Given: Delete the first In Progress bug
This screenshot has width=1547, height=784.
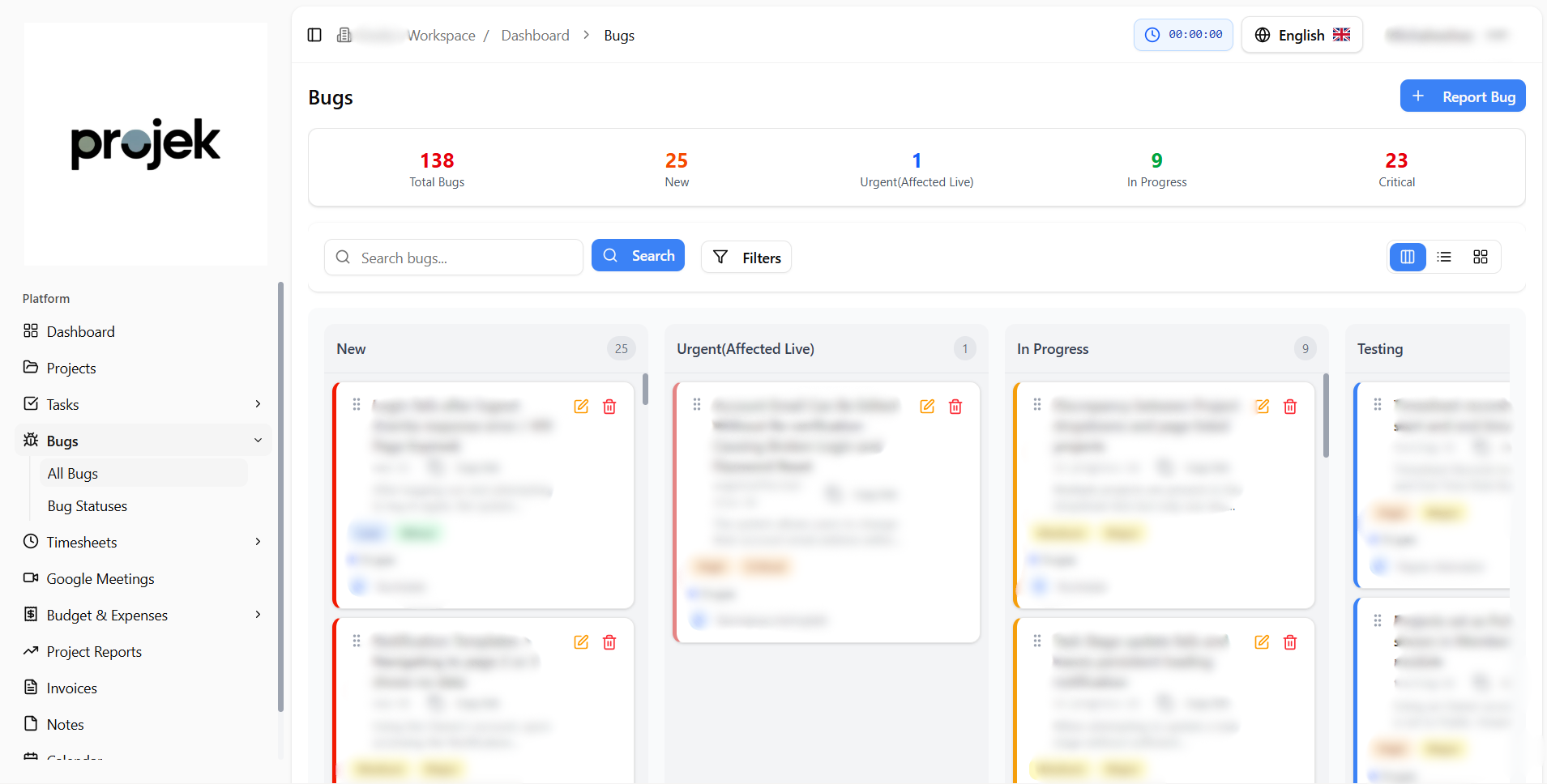Looking at the screenshot, I should [x=1290, y=407].
